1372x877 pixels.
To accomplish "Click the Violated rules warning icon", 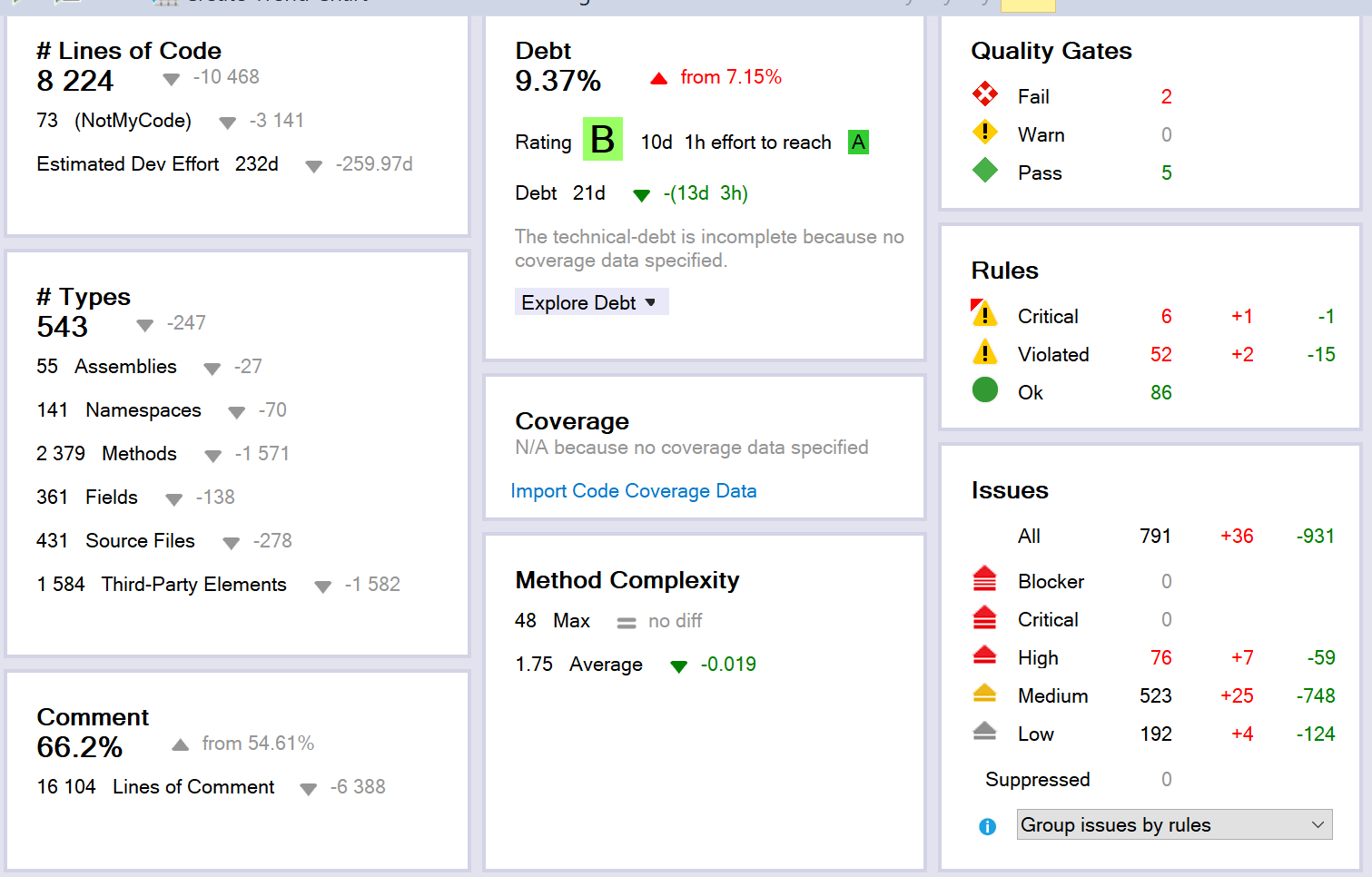I will point(985,352).
